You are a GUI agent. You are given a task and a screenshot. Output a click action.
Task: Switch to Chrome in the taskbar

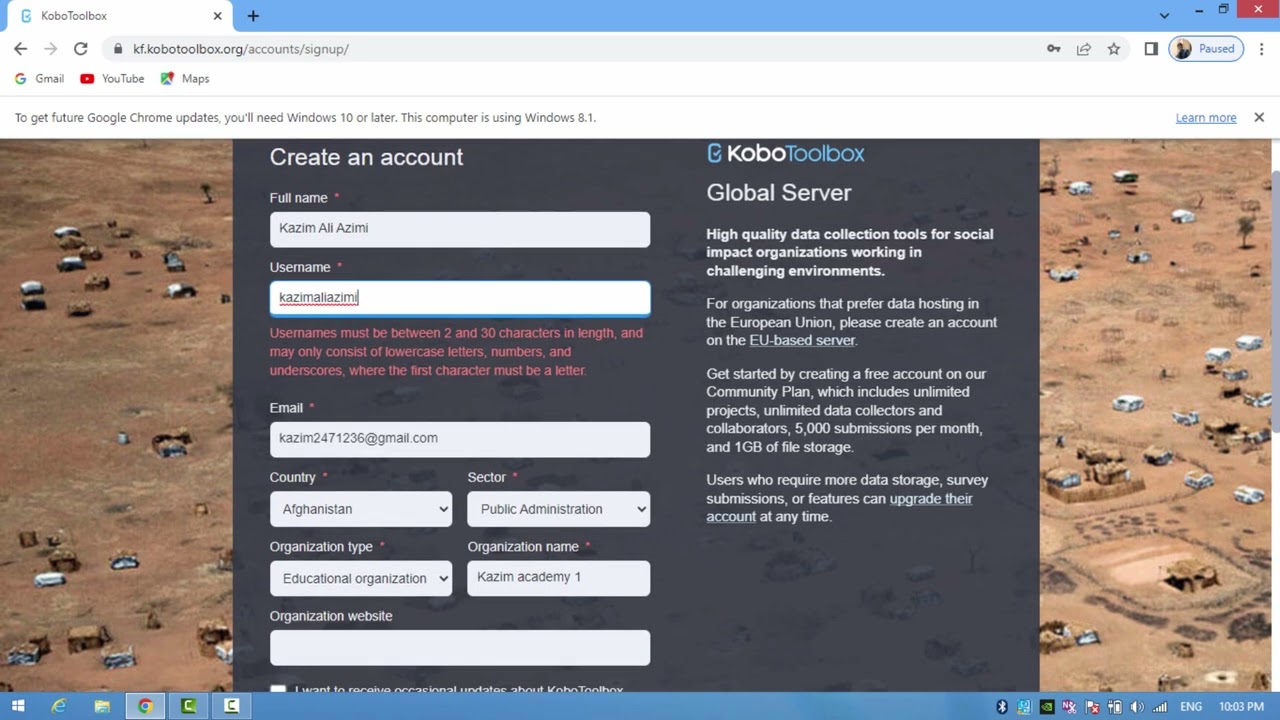pyautogui.click(x=145, y=706)
